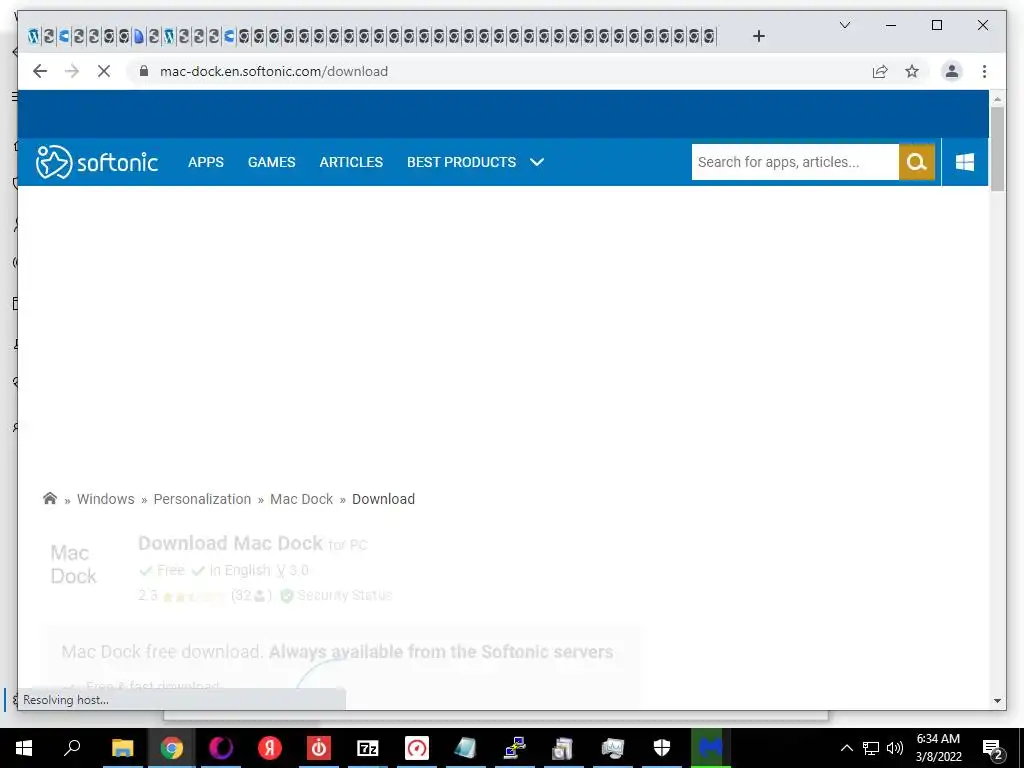View site information via lock icon
This screenshot has height=768, width=1024.
pos(144,71)
